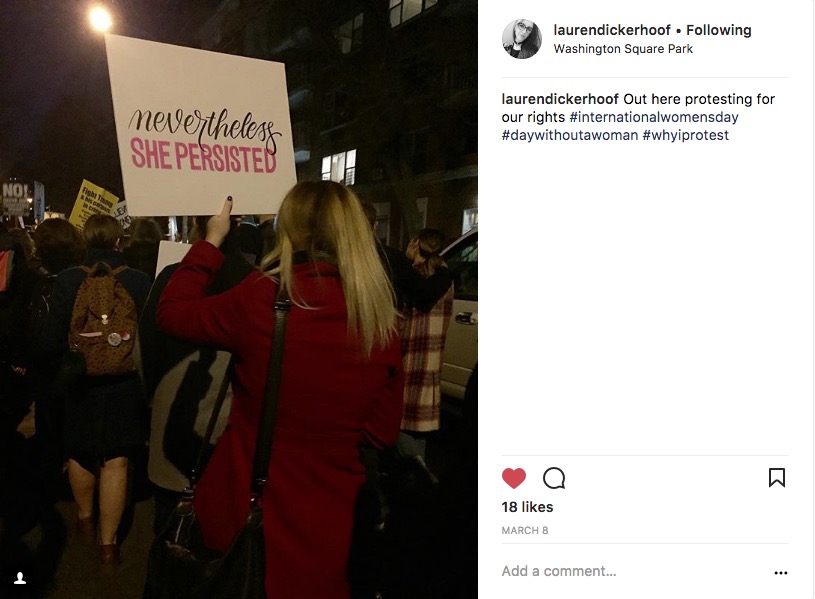Open more options three-dots menu
Viewport: 815px width, 599px height.
click(780, 572)
